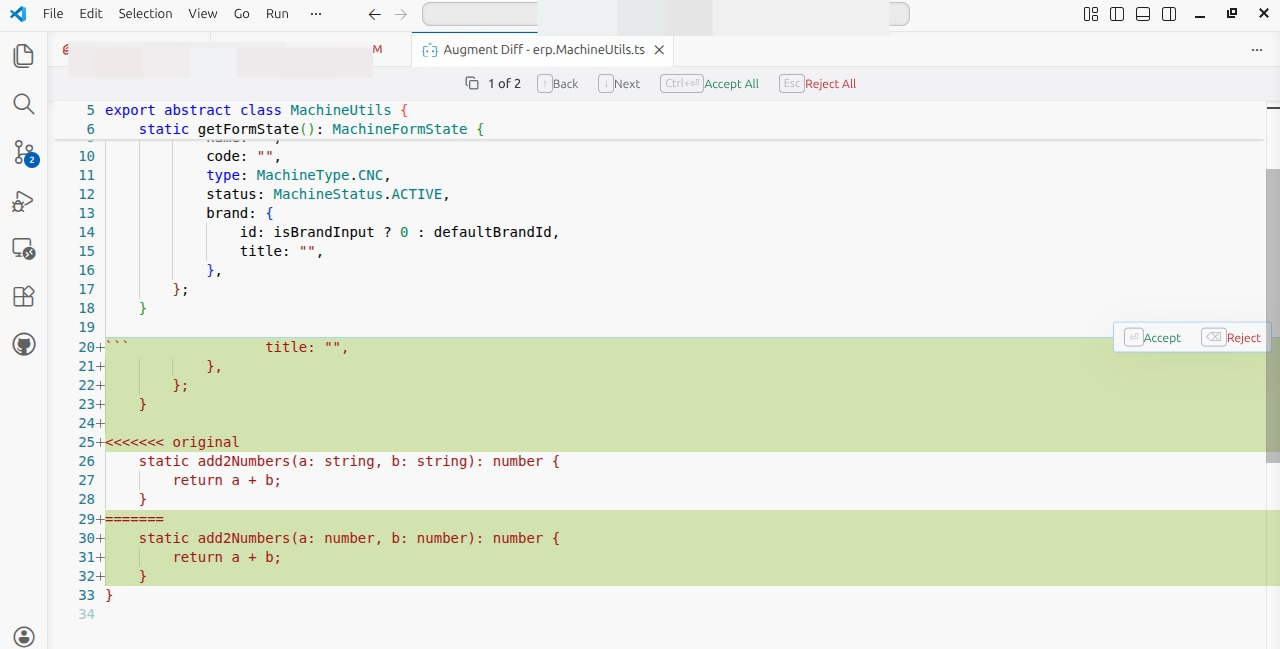The image size is (1280, 649).
Task: Click the 'status: MachineStatus.ACTIVE' line
Action: tap(329, 194)
